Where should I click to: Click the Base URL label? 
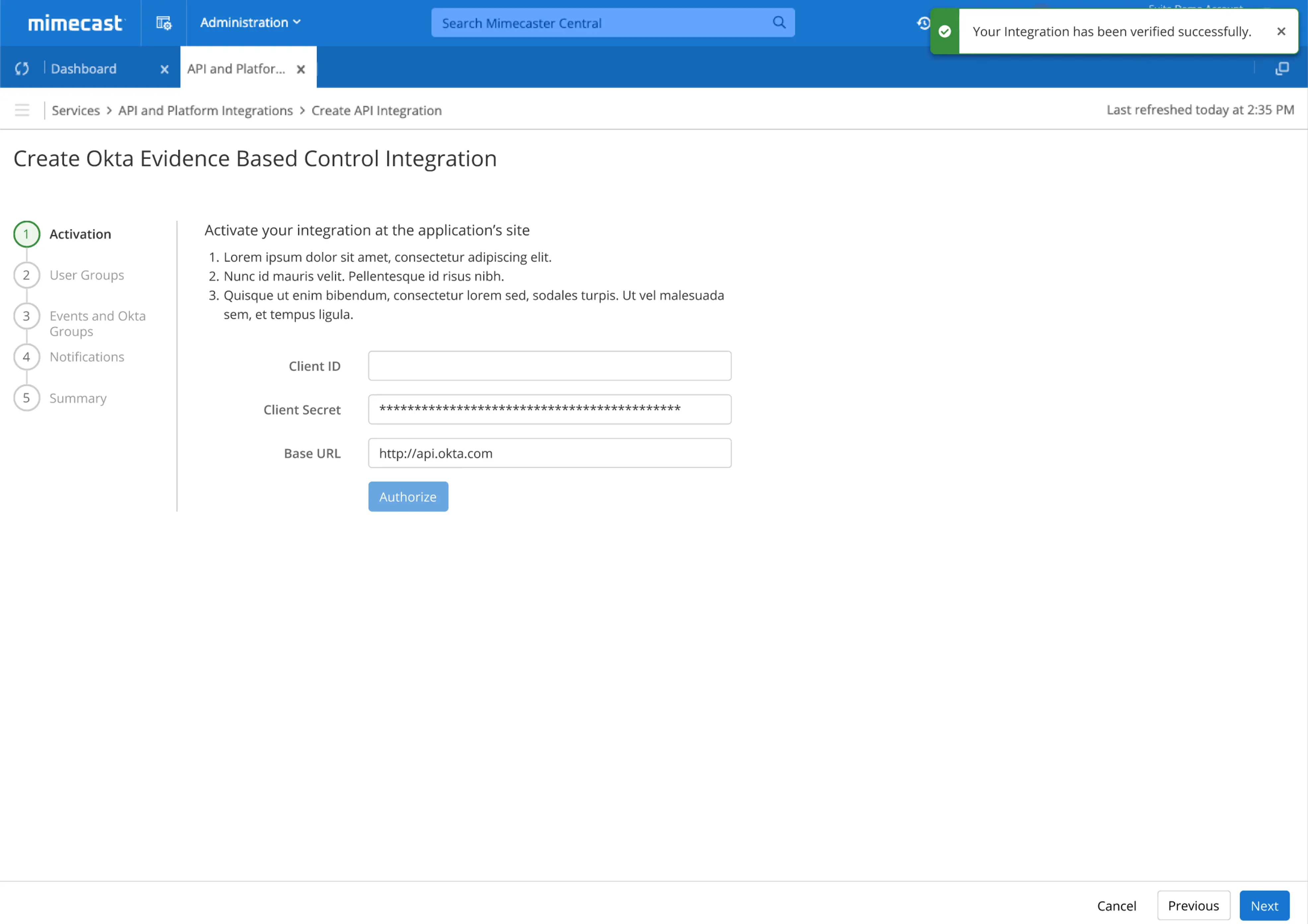click(312, 454)
